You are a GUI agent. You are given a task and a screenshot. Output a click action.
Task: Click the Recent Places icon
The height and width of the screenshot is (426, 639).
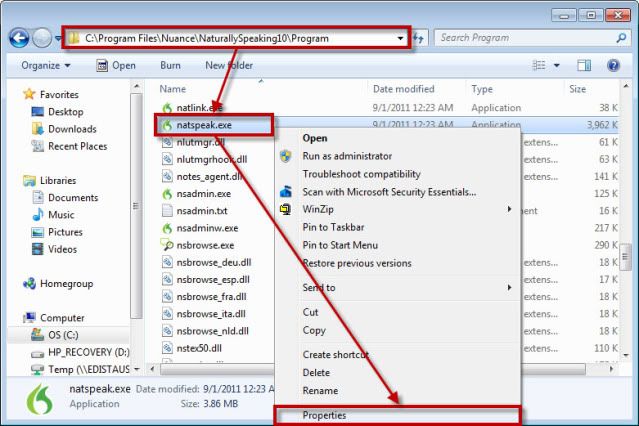(x=37, y=146)
